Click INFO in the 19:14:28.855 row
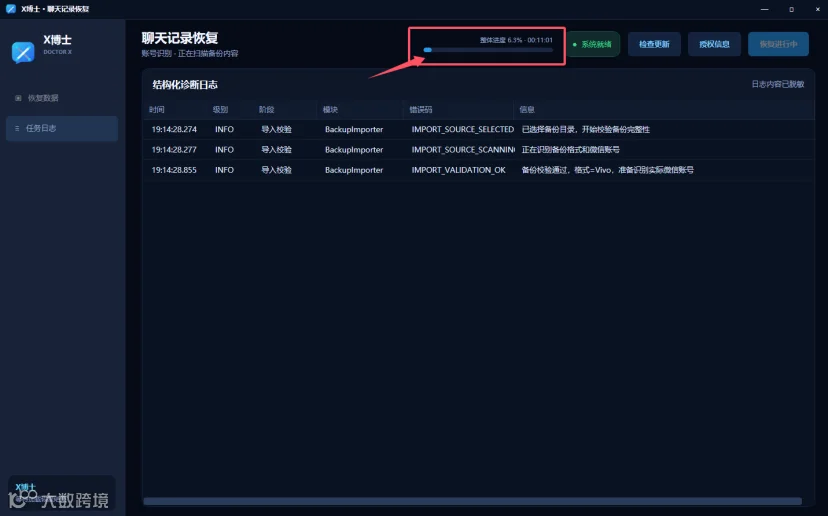The width and height of the screenshot is (828, 516). 224,170
